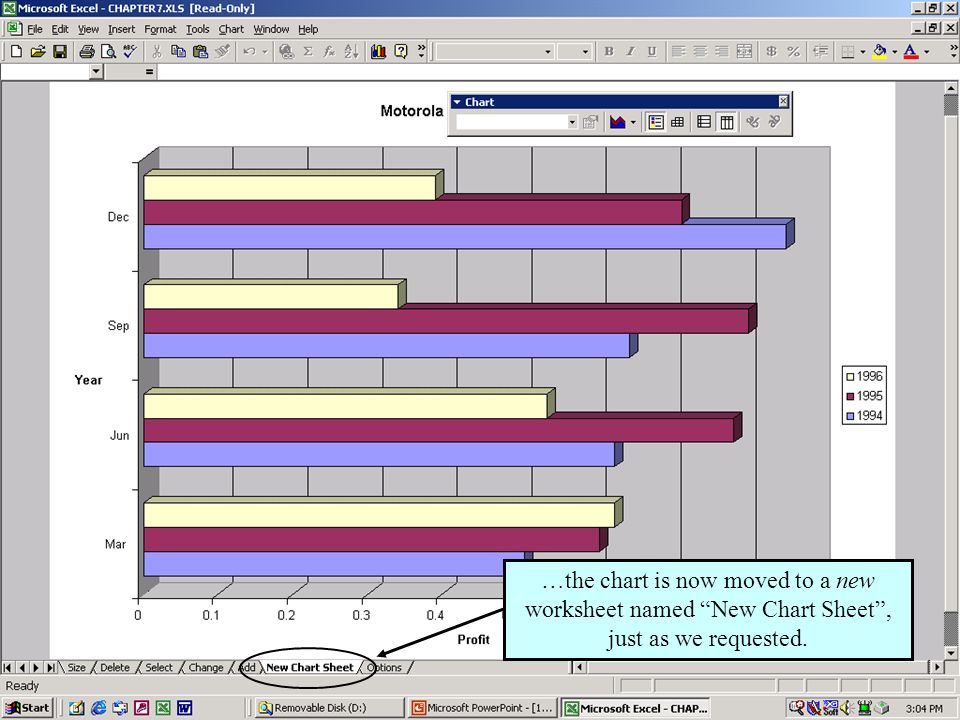This screenshot has height=720, width=960.
Task: Open the Name Box dropdown arrow
Action: (96, 72)
